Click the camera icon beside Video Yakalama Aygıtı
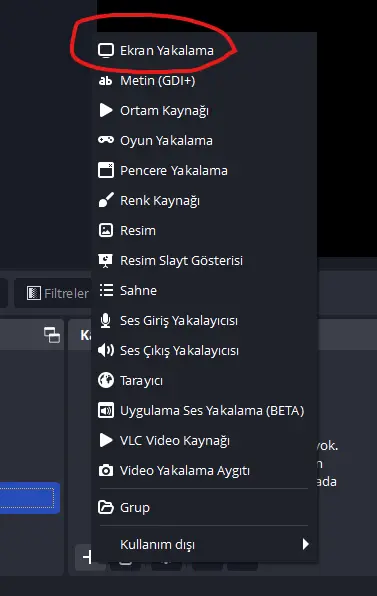The image size is (377, 596). tap(106, 471)
